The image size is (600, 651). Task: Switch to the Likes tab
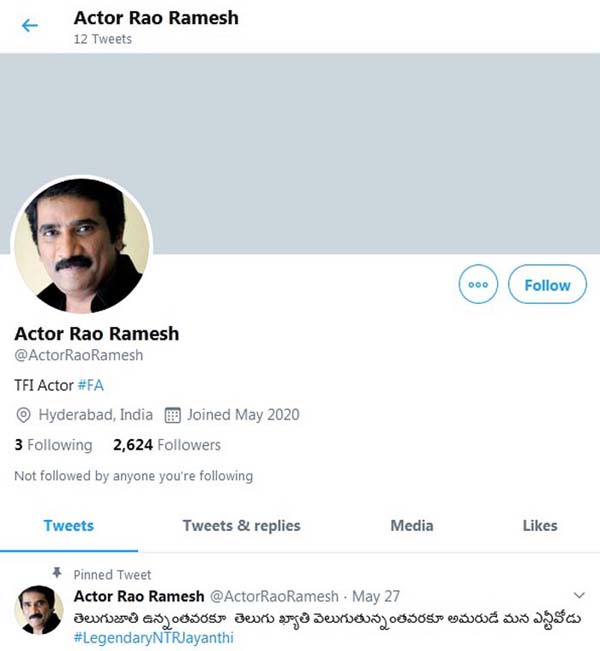540,526
